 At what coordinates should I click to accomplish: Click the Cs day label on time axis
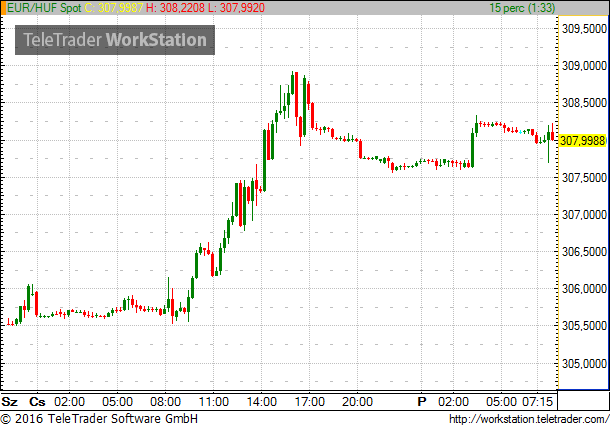click(x=37, y=401)
